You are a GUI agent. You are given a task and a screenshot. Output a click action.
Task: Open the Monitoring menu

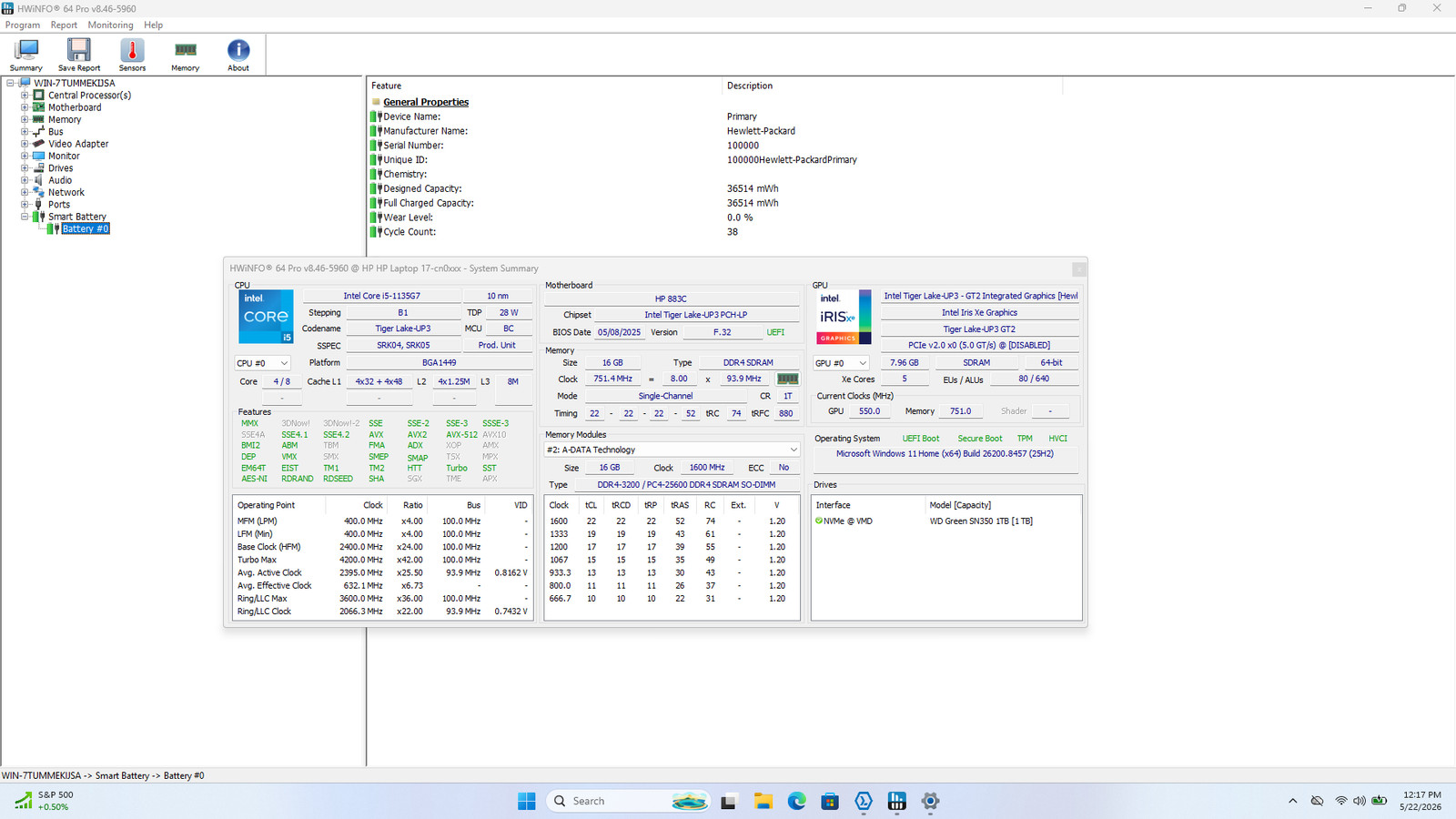click(x=110, y=25)
